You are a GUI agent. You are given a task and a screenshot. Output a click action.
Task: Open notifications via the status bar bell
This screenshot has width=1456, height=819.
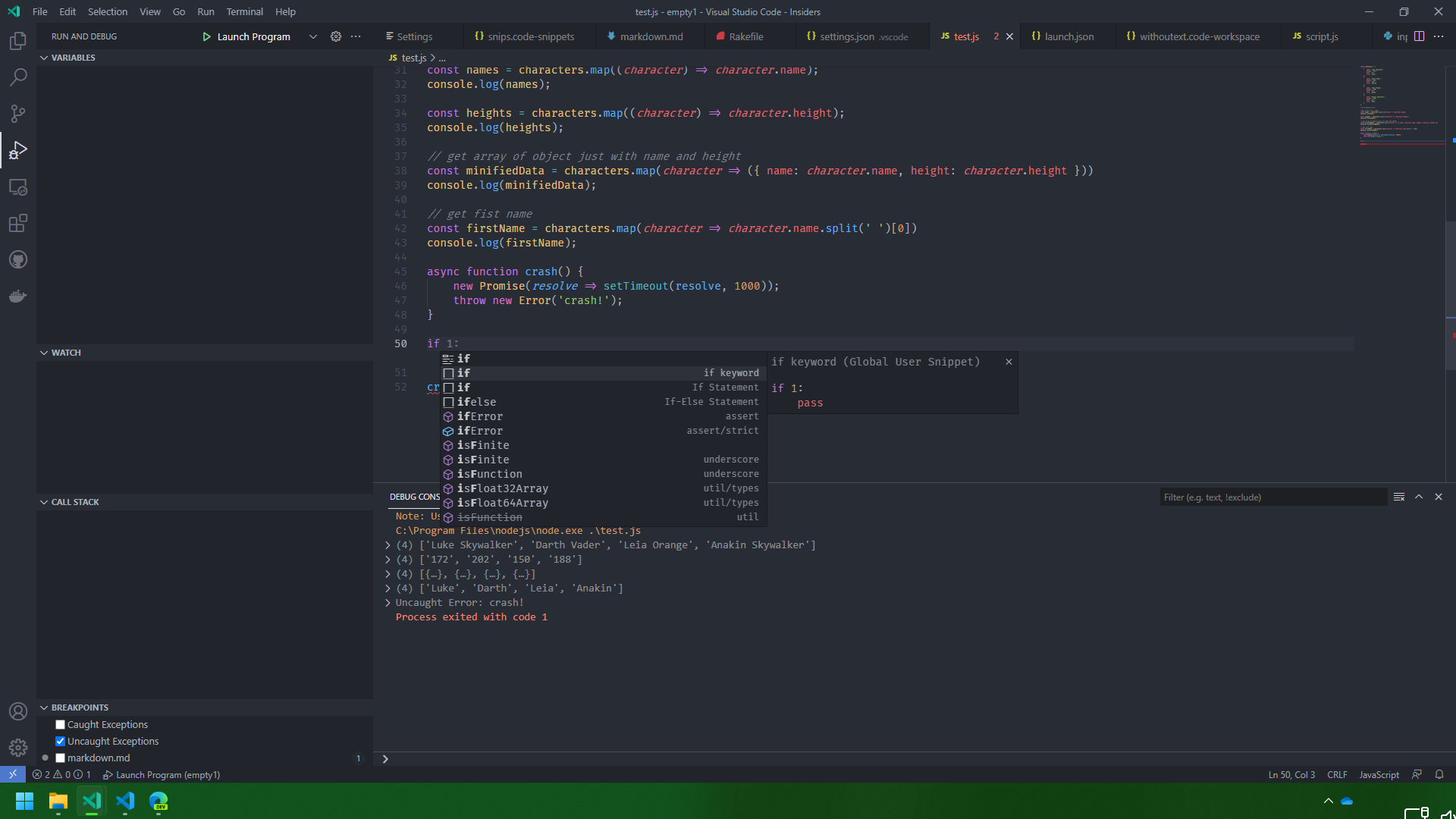pos(1439,774)
